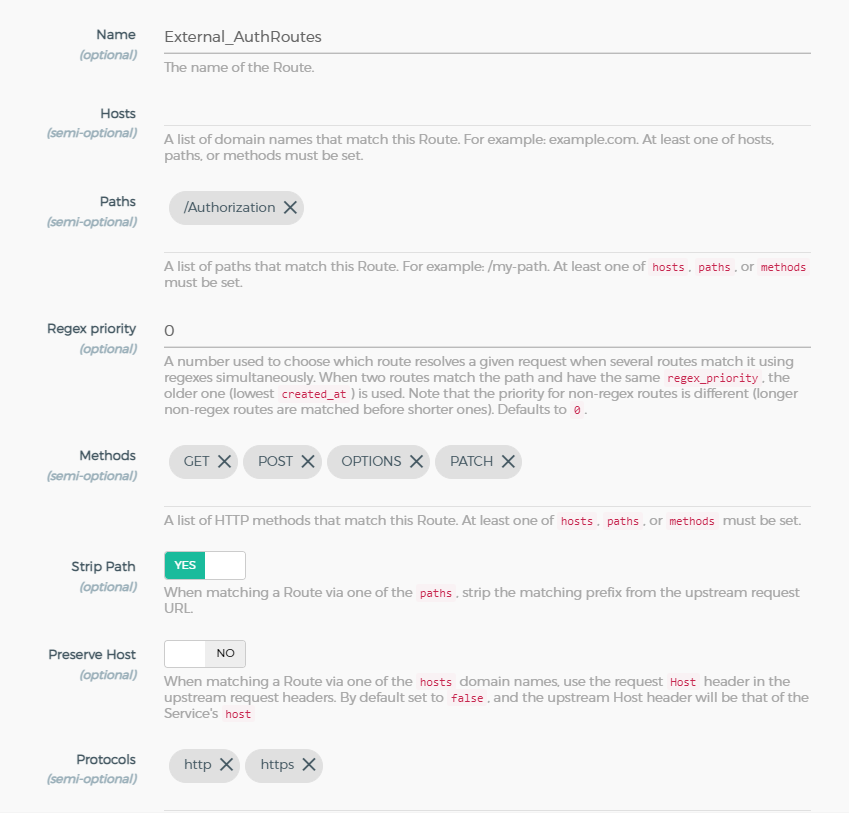Remove the /Authorization path tag

coord(290,208)
